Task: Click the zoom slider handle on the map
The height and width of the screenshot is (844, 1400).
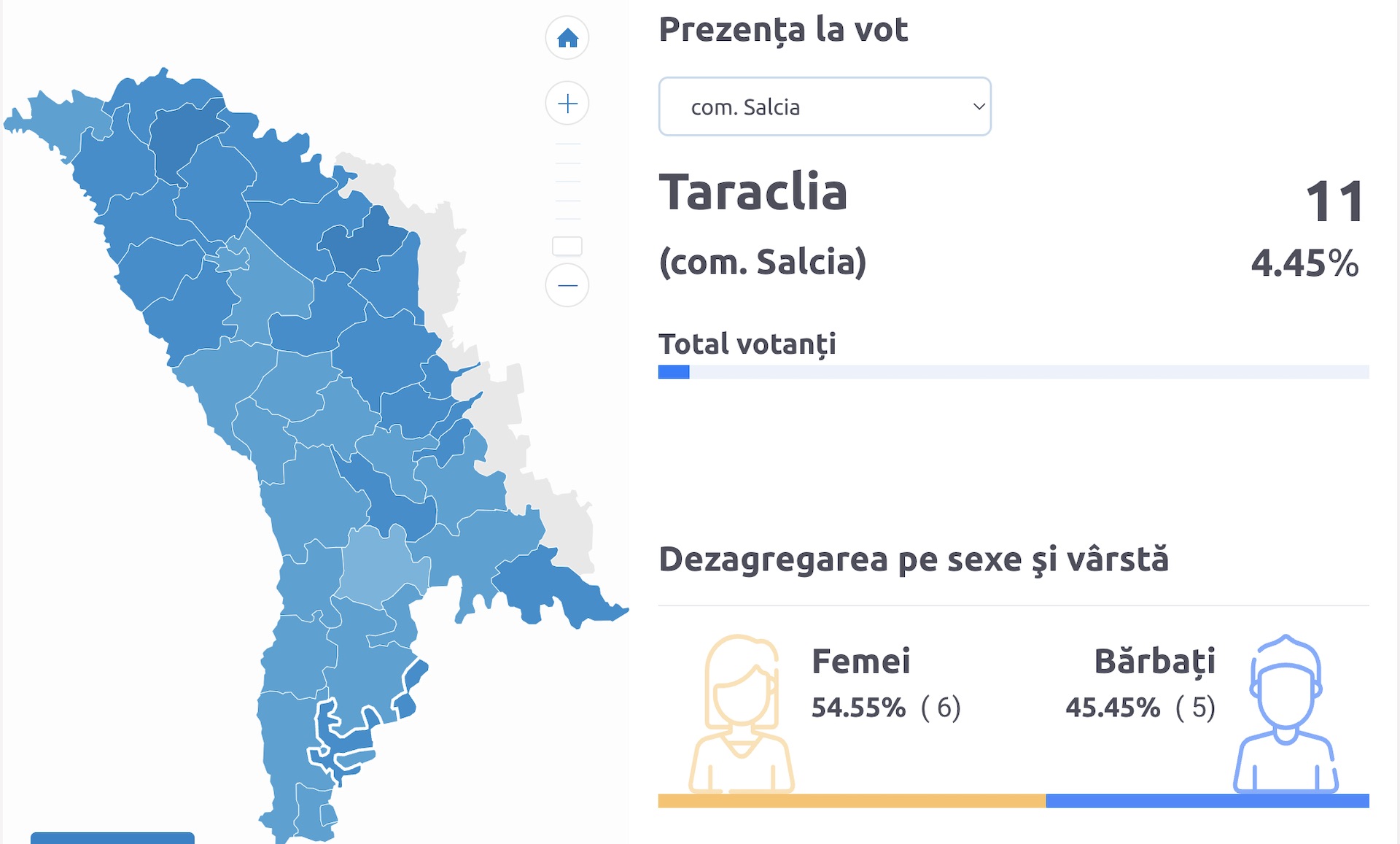Action: [x=567, y=247]
